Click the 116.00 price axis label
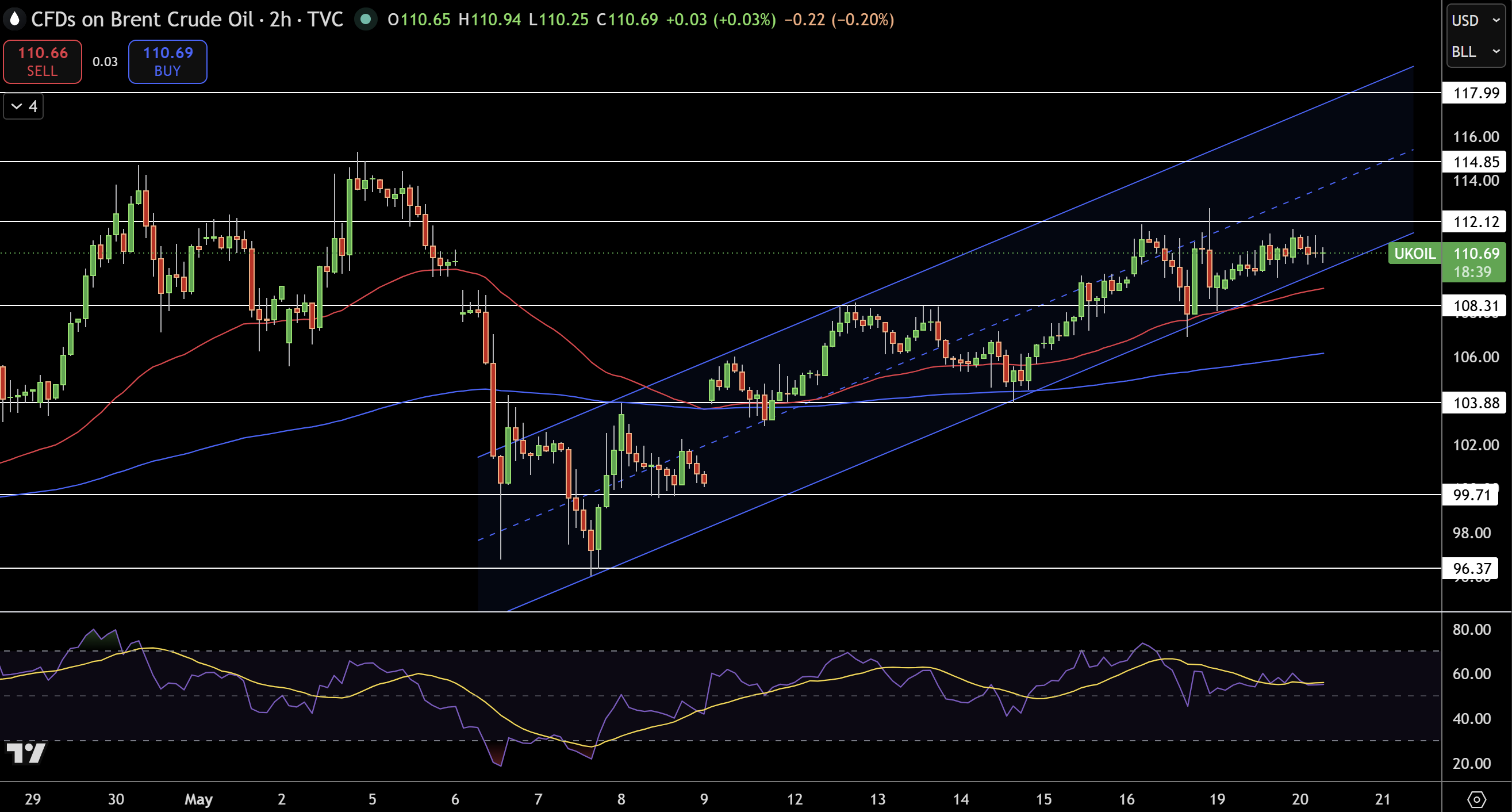This screenshot has width=1512, height=812. coord(1476,136)
